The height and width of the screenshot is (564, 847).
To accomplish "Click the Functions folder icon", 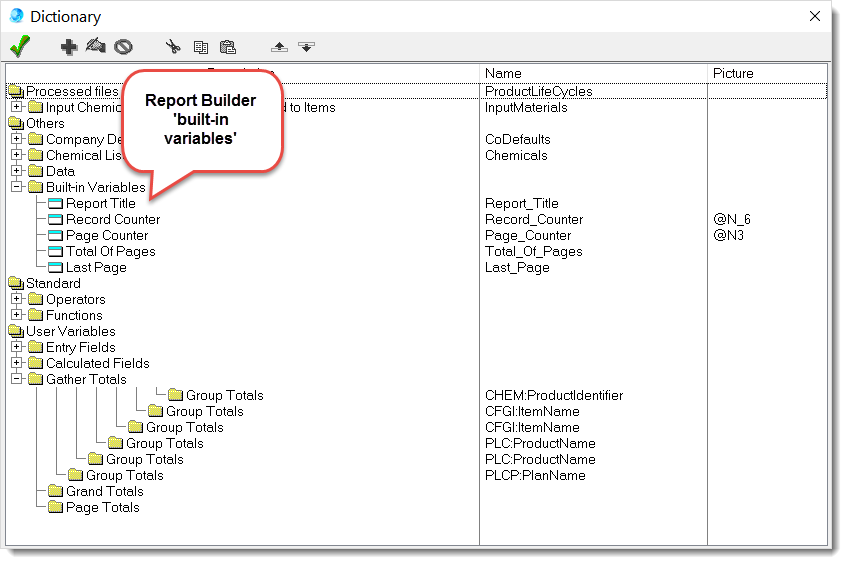I will [x=36, y=315].
